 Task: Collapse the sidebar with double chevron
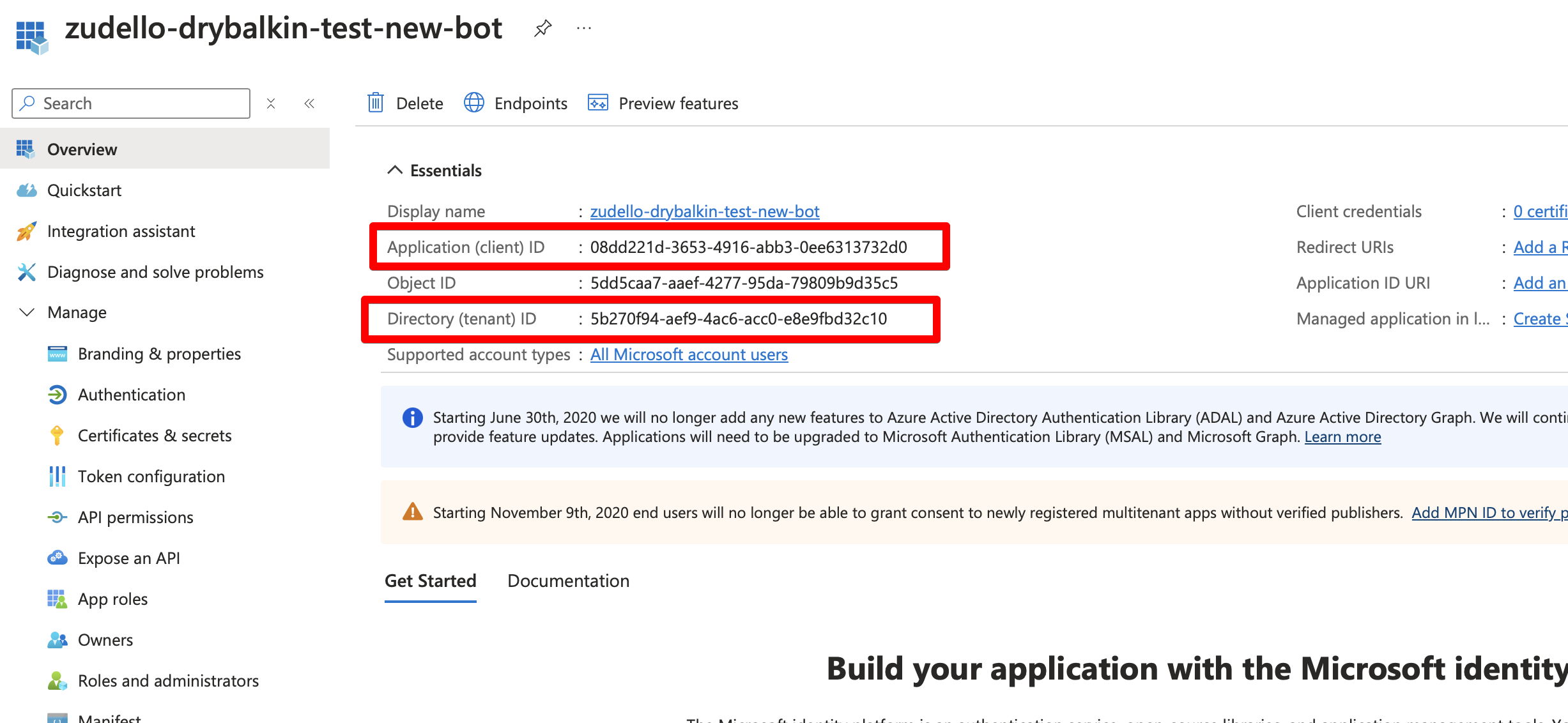click(309, 103)
